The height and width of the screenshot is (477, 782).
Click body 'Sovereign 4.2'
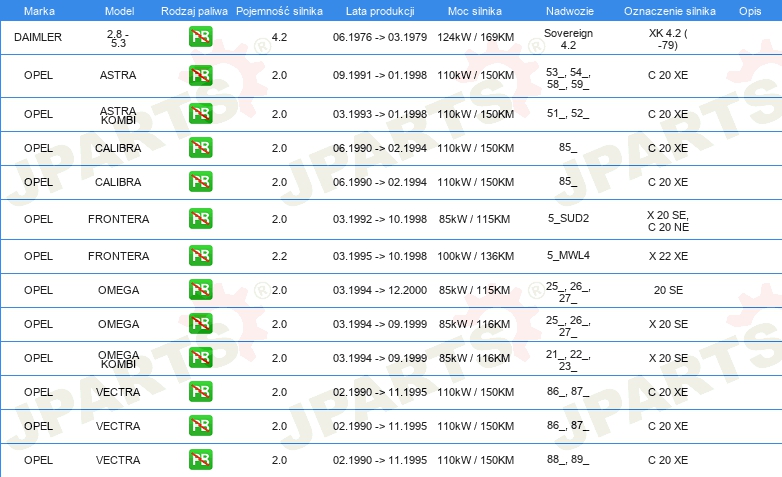[x=569, y=39]
